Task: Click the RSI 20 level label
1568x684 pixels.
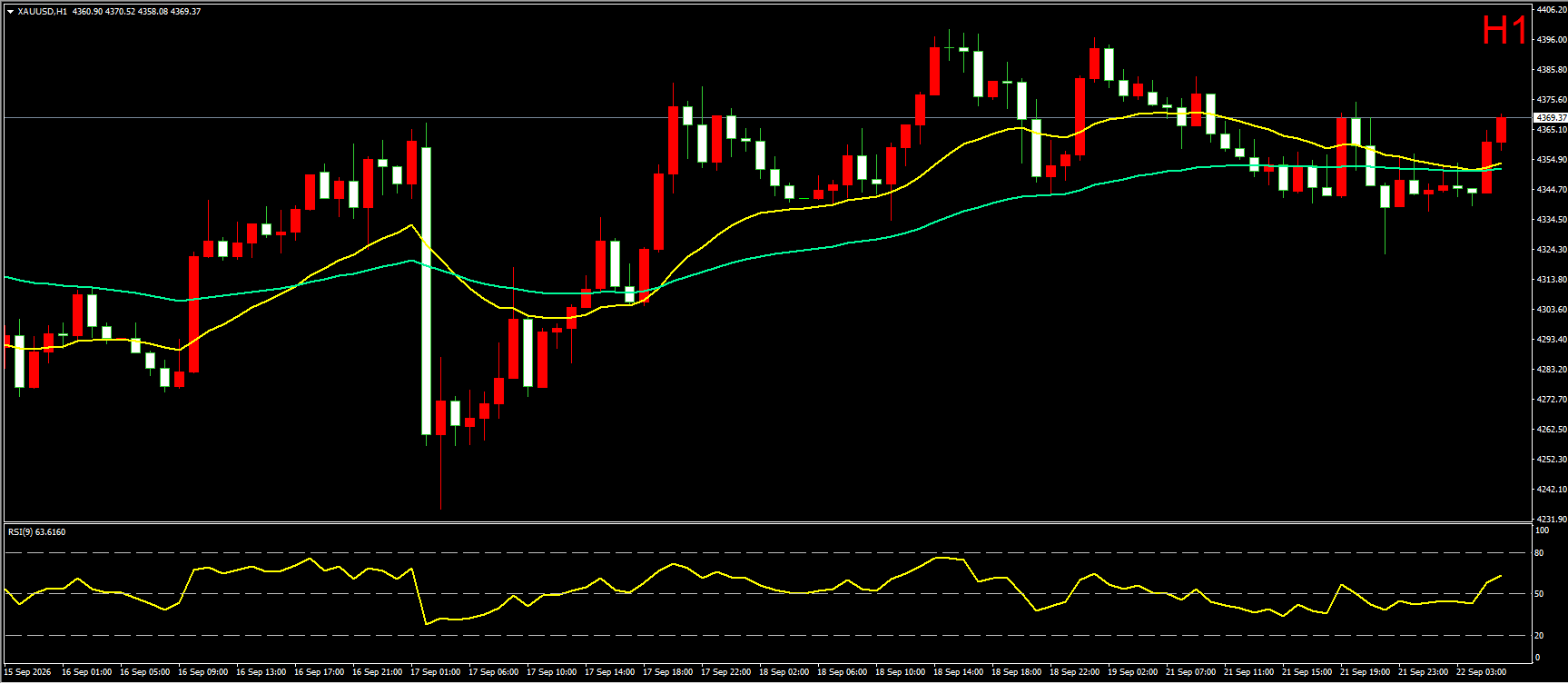Action: point(1539,635)
